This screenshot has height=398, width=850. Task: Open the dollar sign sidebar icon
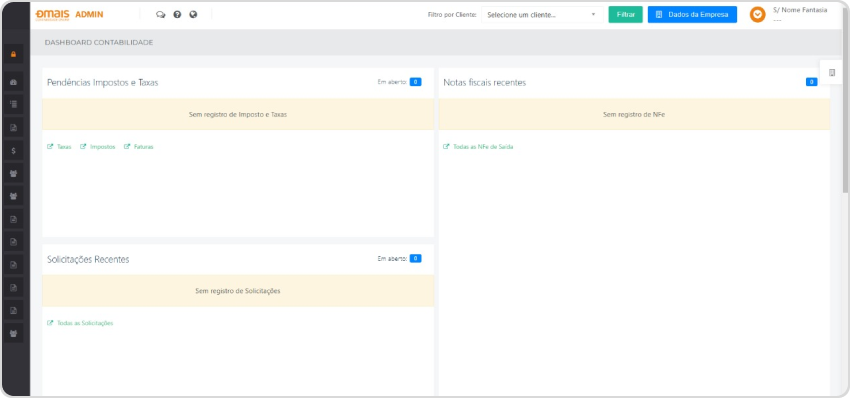tap(14, 151)
